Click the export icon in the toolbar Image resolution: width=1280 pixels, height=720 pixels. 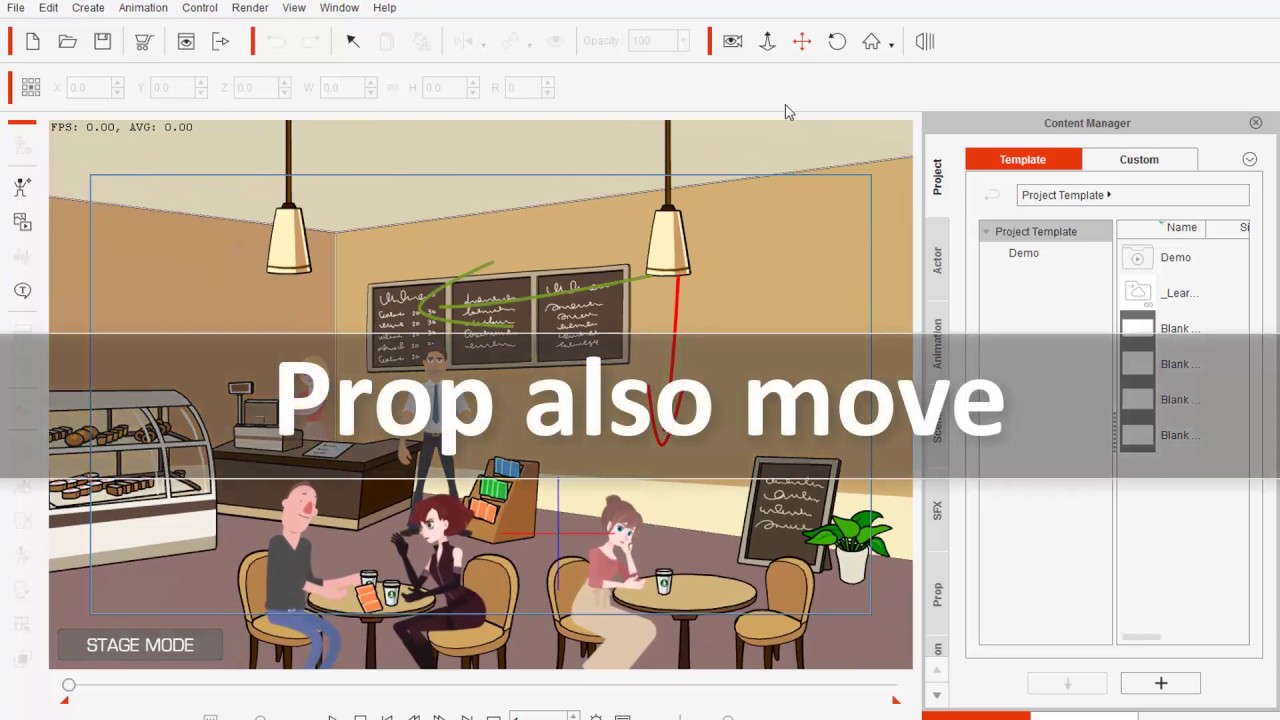click(221, 41)
